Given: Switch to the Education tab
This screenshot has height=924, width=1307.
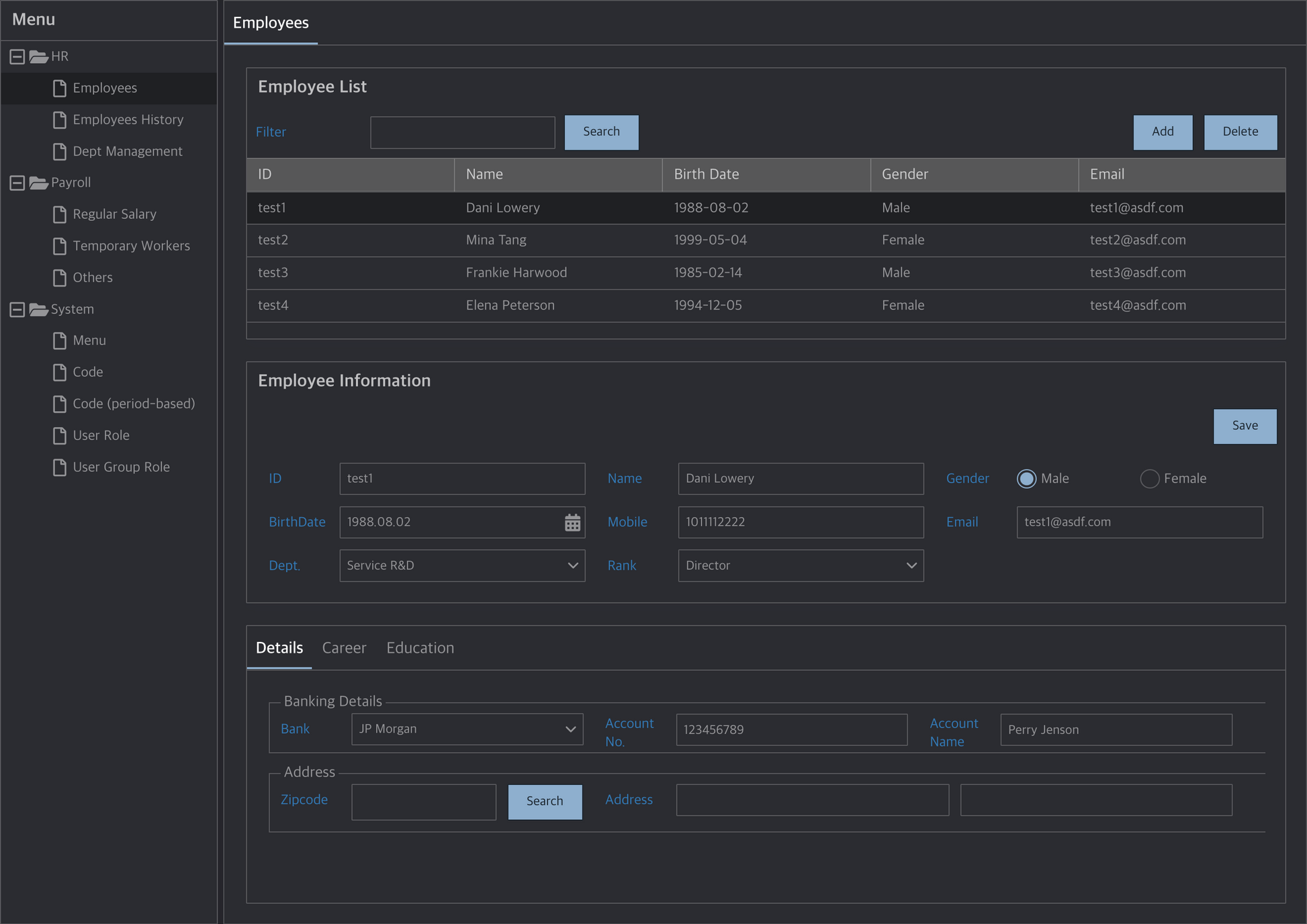Looking at the screenshot, I should coord(420,647).
